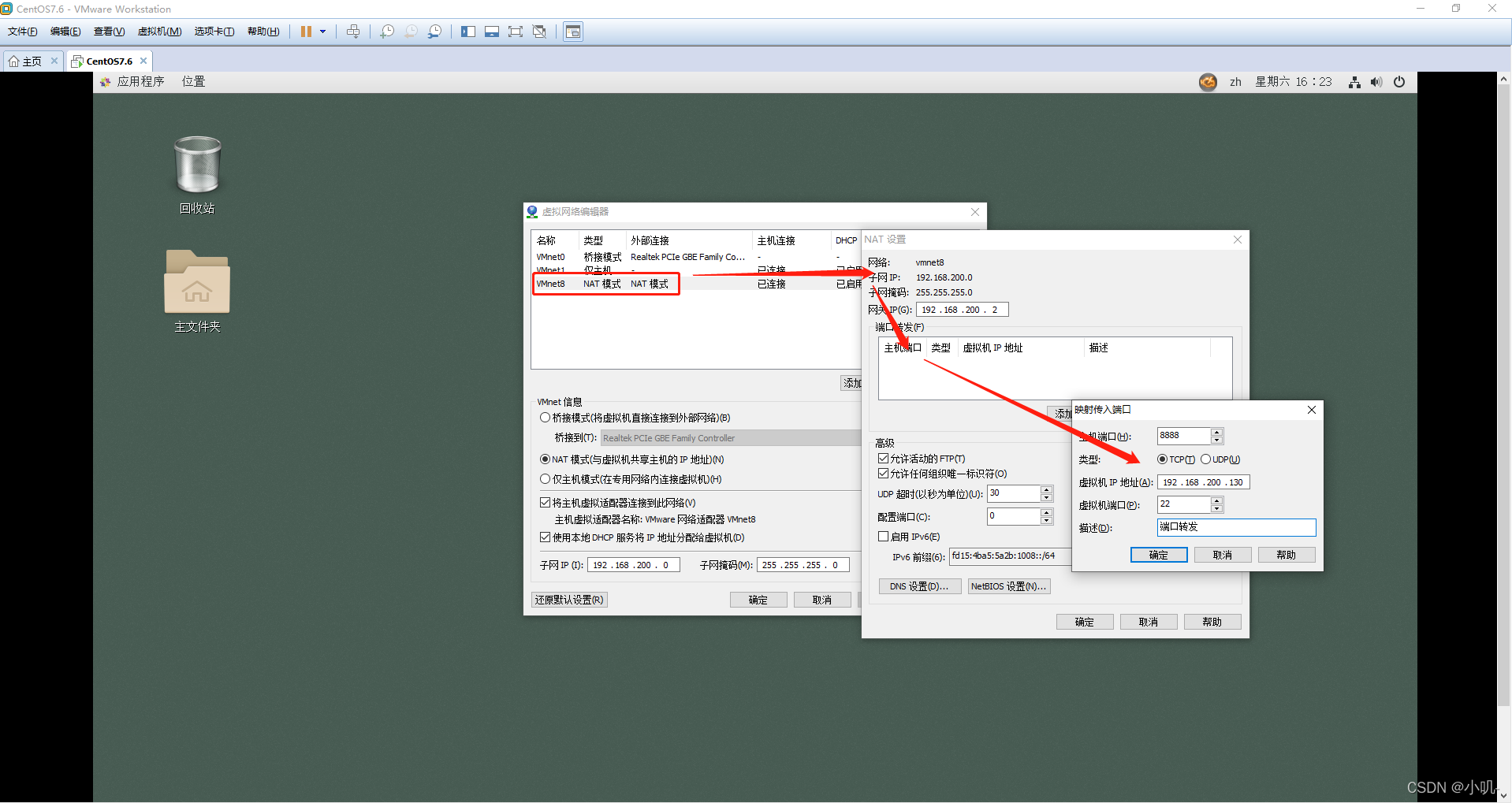This screenshot has height=803, width=1512.
Task: Toggle 允许活动的 FTP checkbox
Action: (x=884, y=458)
